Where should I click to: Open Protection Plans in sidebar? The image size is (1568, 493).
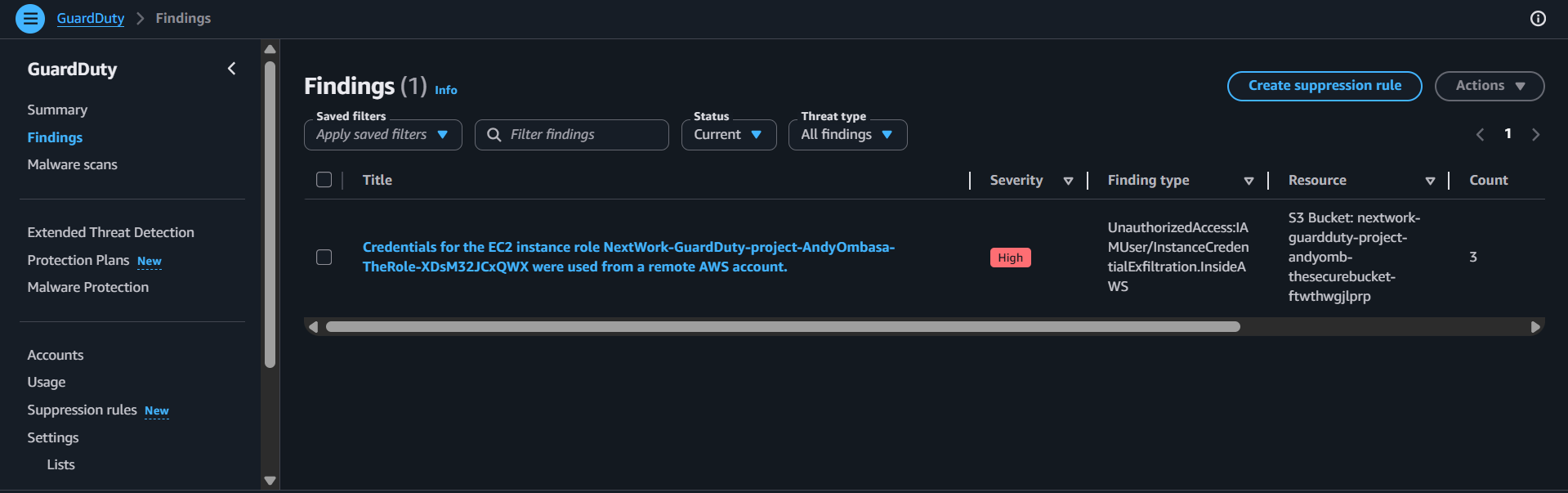click(x=78, y=260)
